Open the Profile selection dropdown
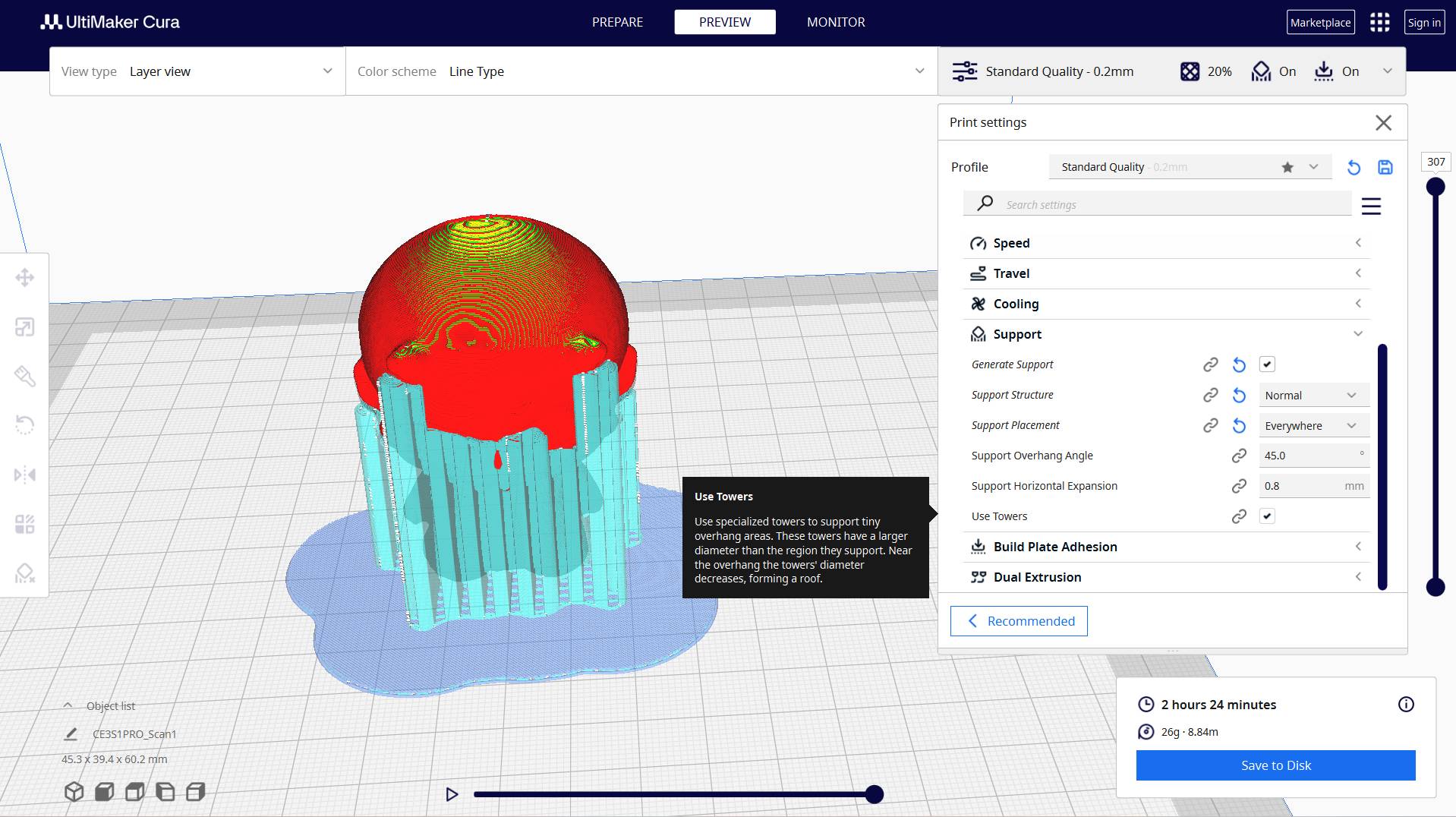The width and height of the screenshot is (1456, 817). coord(1190,167)
